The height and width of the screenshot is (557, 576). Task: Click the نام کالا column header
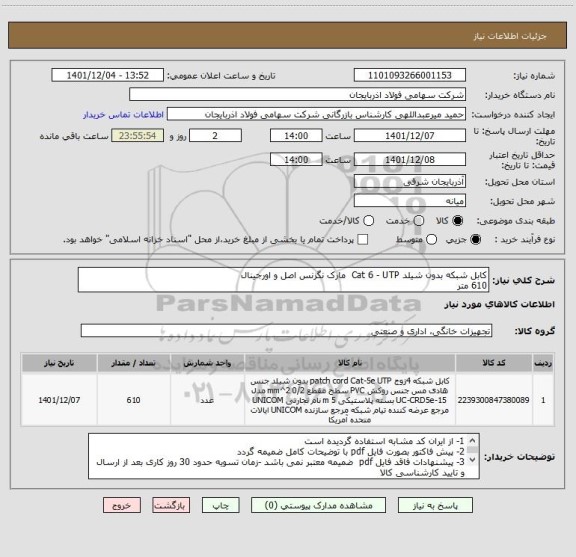tap(350, 363)
